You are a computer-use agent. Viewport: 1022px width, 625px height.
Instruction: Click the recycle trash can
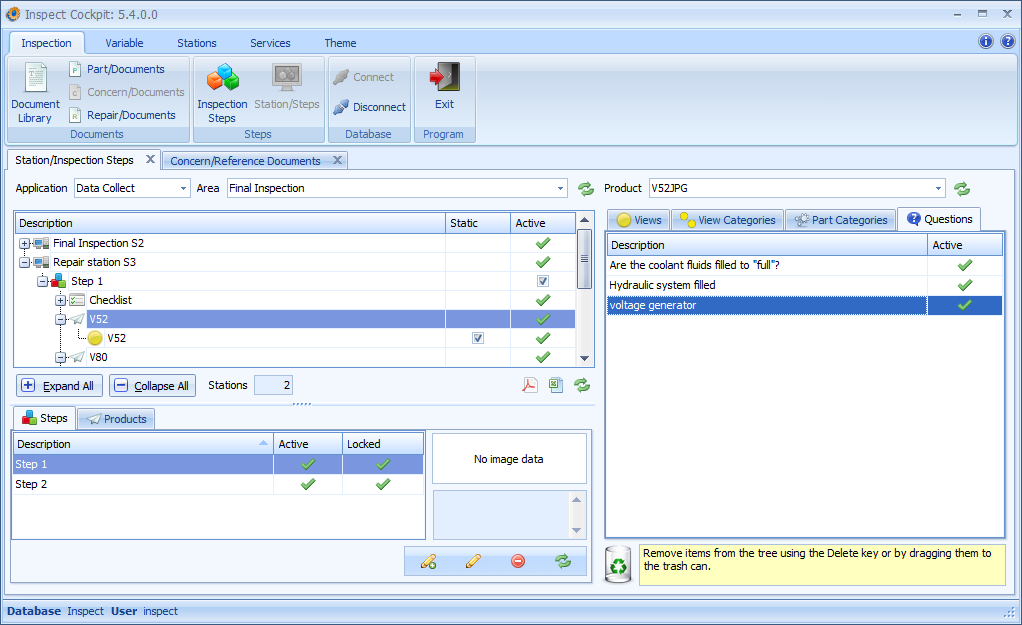click(x=618, y=564)
